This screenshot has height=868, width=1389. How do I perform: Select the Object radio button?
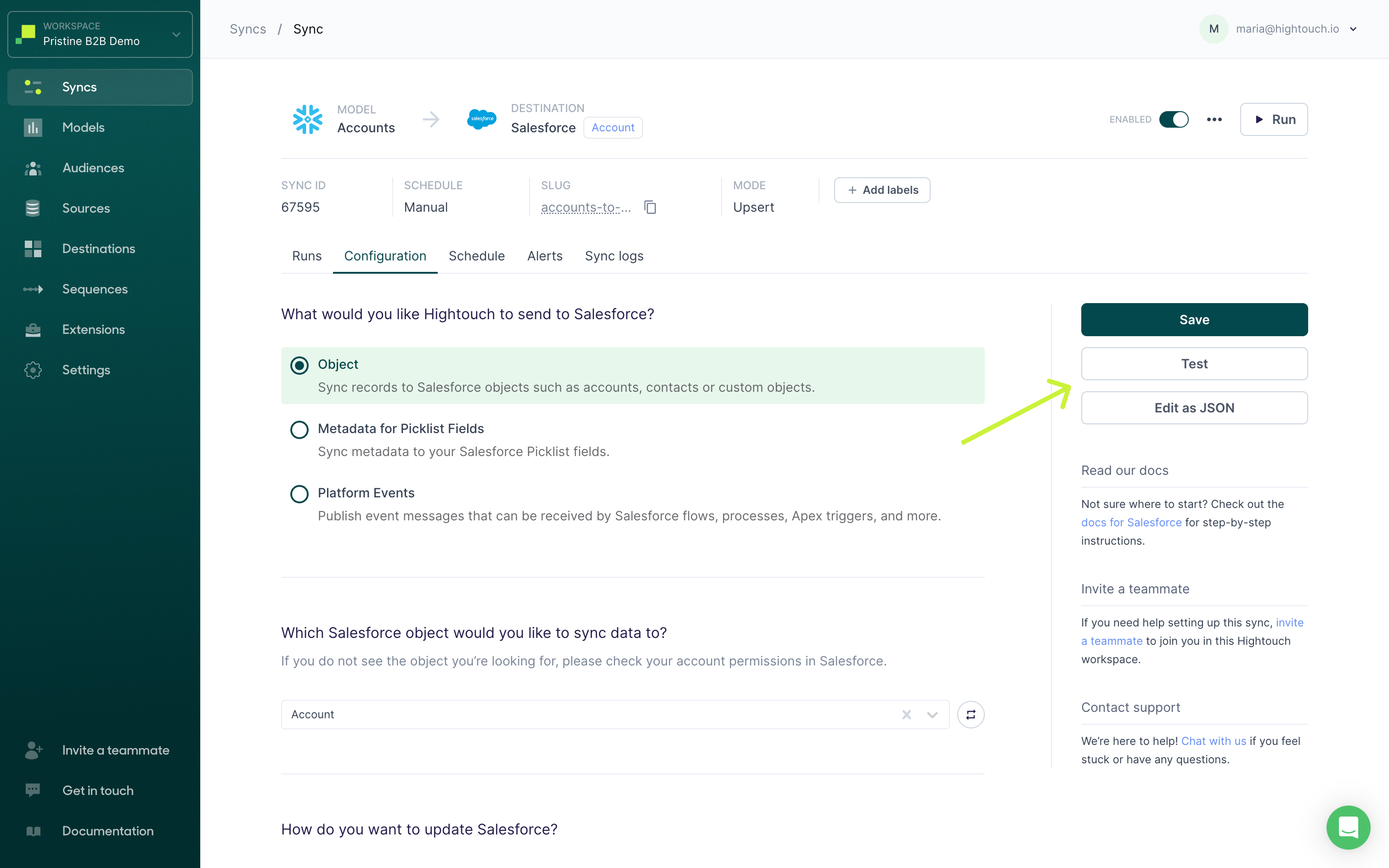[299, 364]
